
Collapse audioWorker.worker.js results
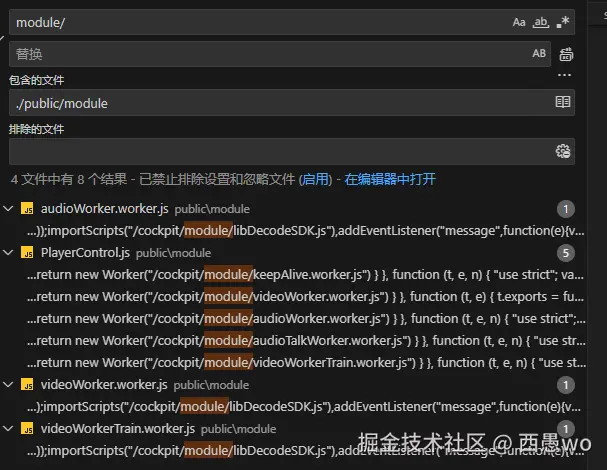pos(8,209)
